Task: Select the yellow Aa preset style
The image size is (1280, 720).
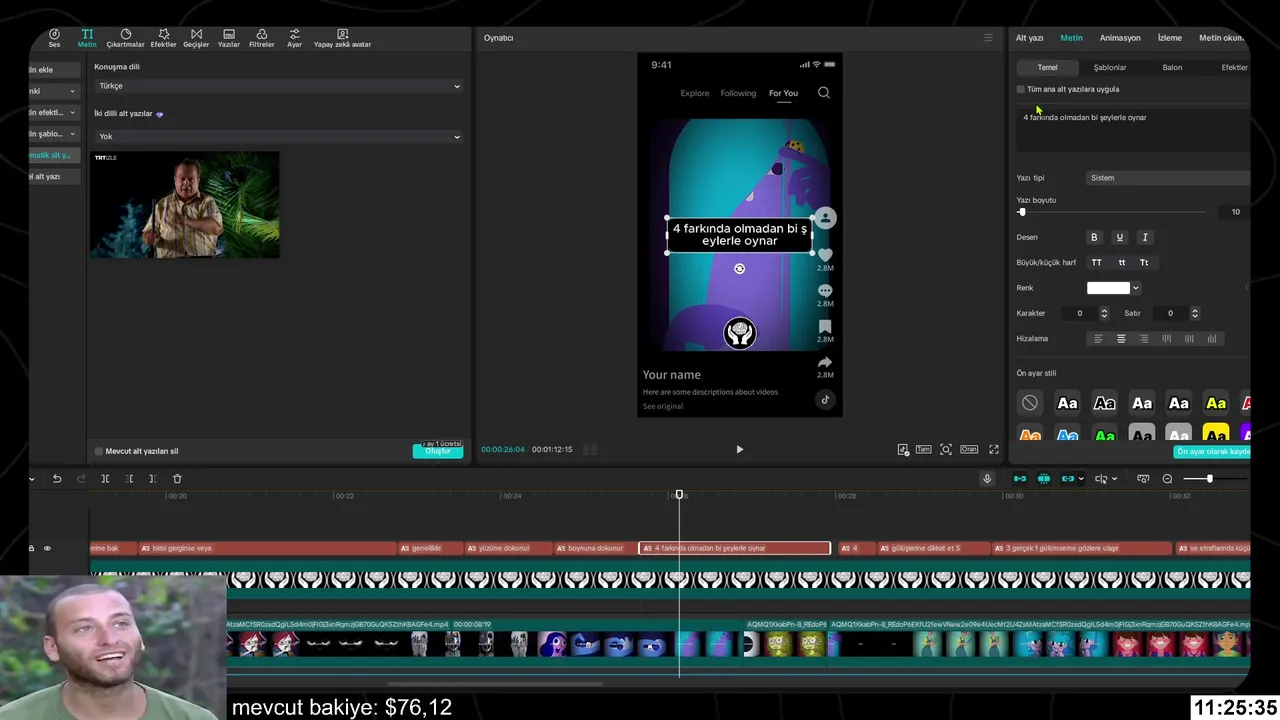Action: pos(1216,403)
